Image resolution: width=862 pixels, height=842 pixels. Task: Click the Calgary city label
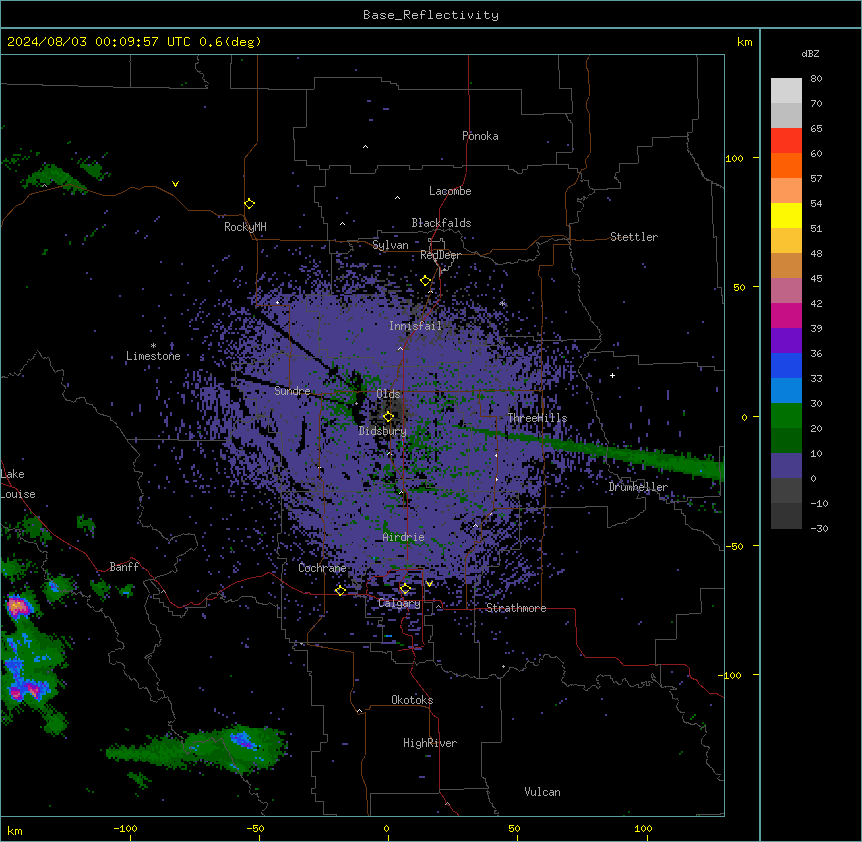[x=399, y=603]
